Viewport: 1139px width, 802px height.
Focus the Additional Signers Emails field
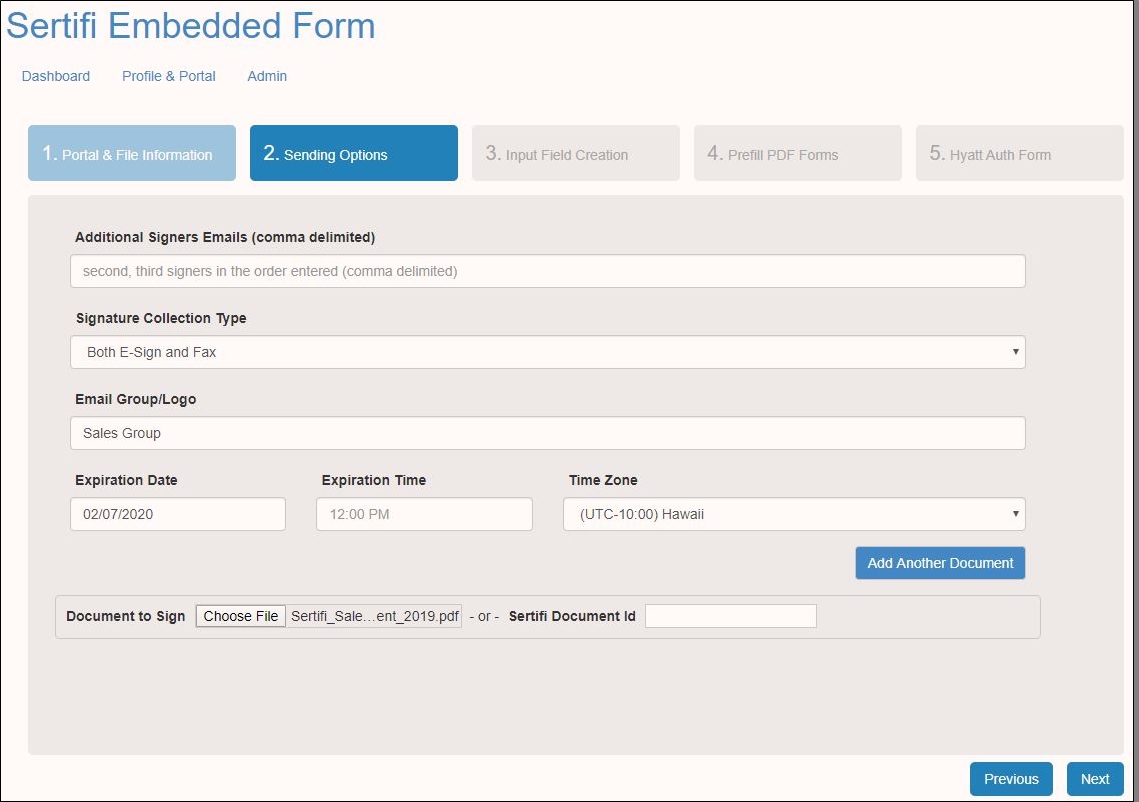coord(548,271)
